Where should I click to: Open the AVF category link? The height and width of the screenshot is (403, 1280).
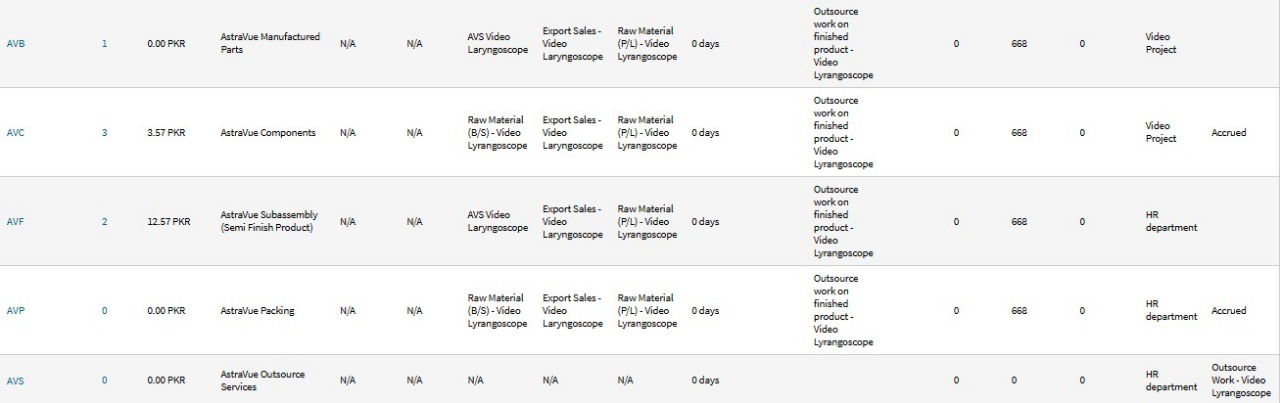pos(15,222)
